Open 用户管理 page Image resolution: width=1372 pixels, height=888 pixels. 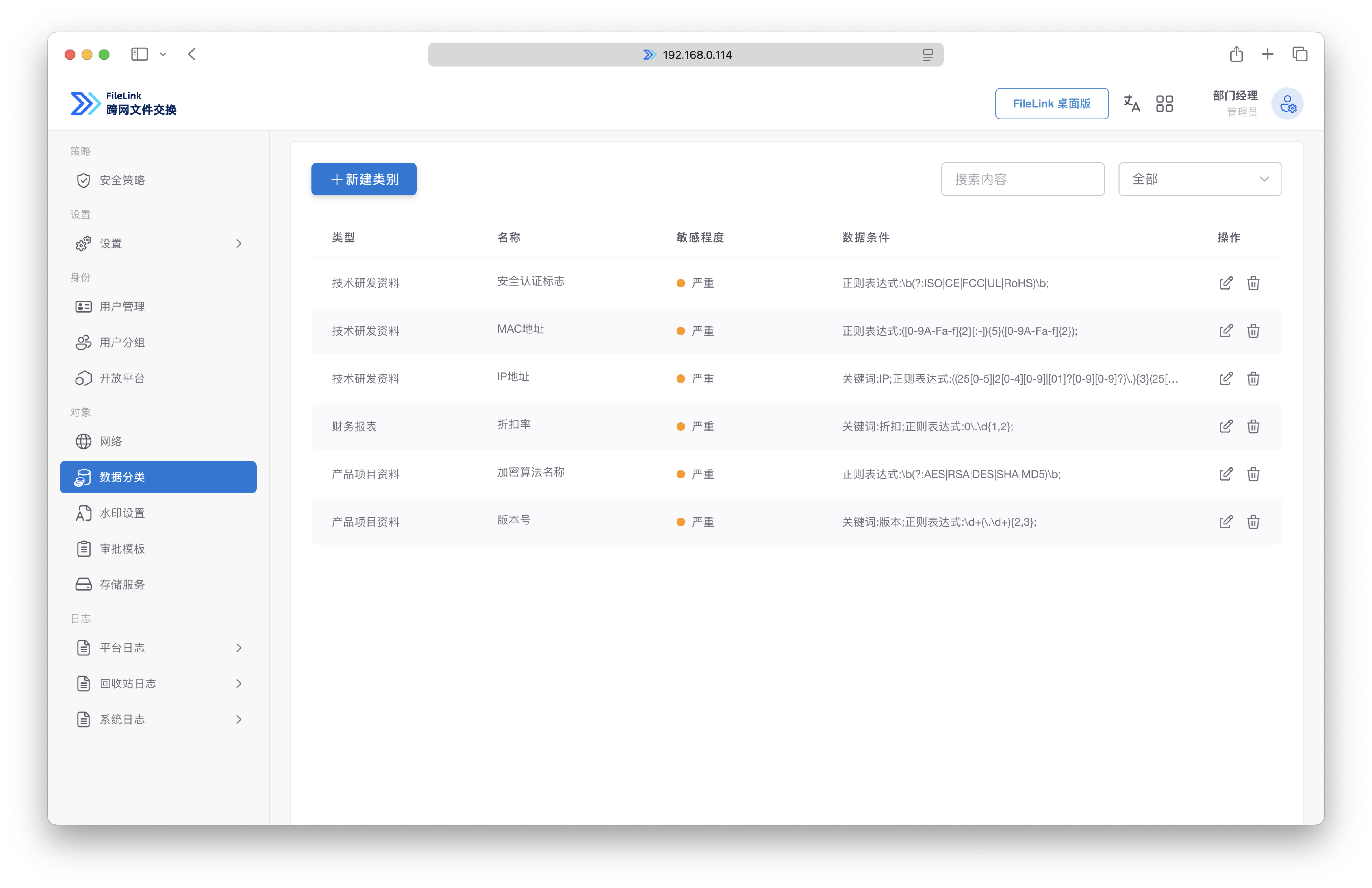click(x=158, y=307)
